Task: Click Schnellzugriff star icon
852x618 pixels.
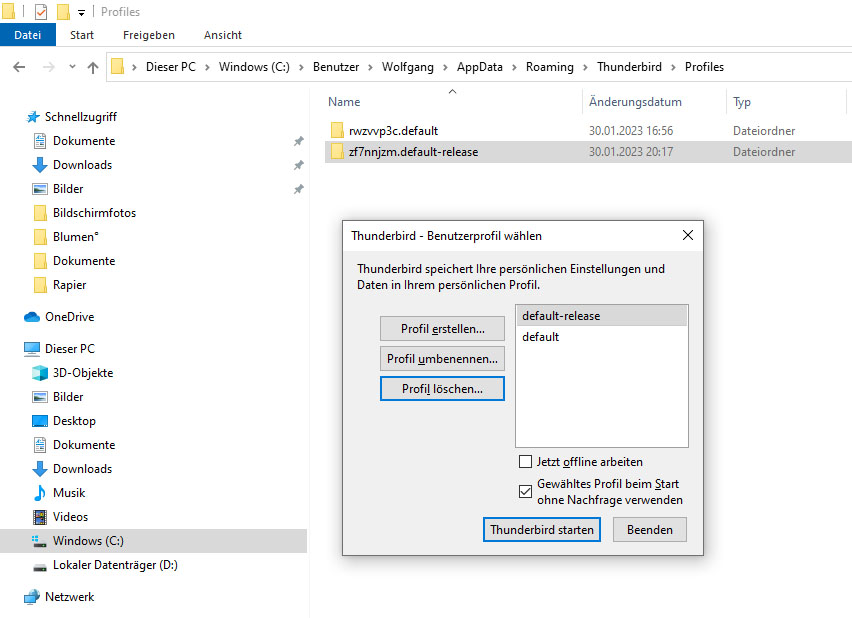Action: coord(33,117)
